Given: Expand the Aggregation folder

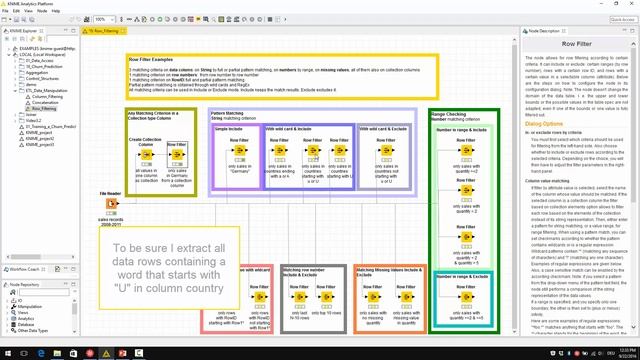Looking at the screenshot, I should (x=16, y=73).
